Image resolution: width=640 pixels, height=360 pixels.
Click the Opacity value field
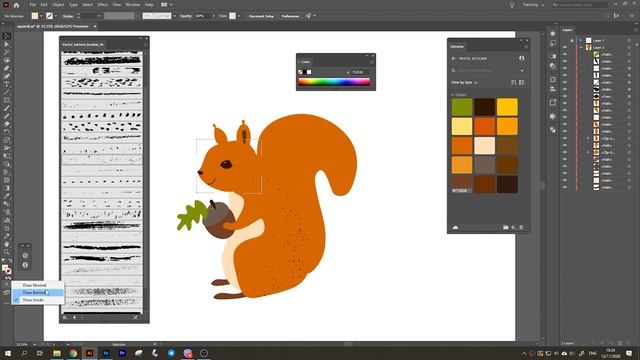200,16
